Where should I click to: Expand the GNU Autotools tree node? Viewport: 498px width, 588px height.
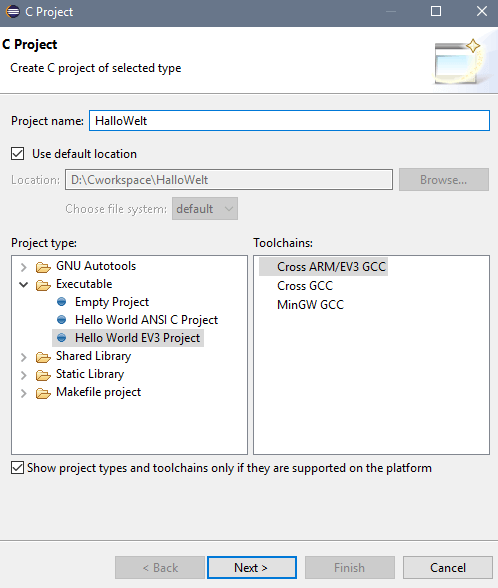[x=24, y=267]
